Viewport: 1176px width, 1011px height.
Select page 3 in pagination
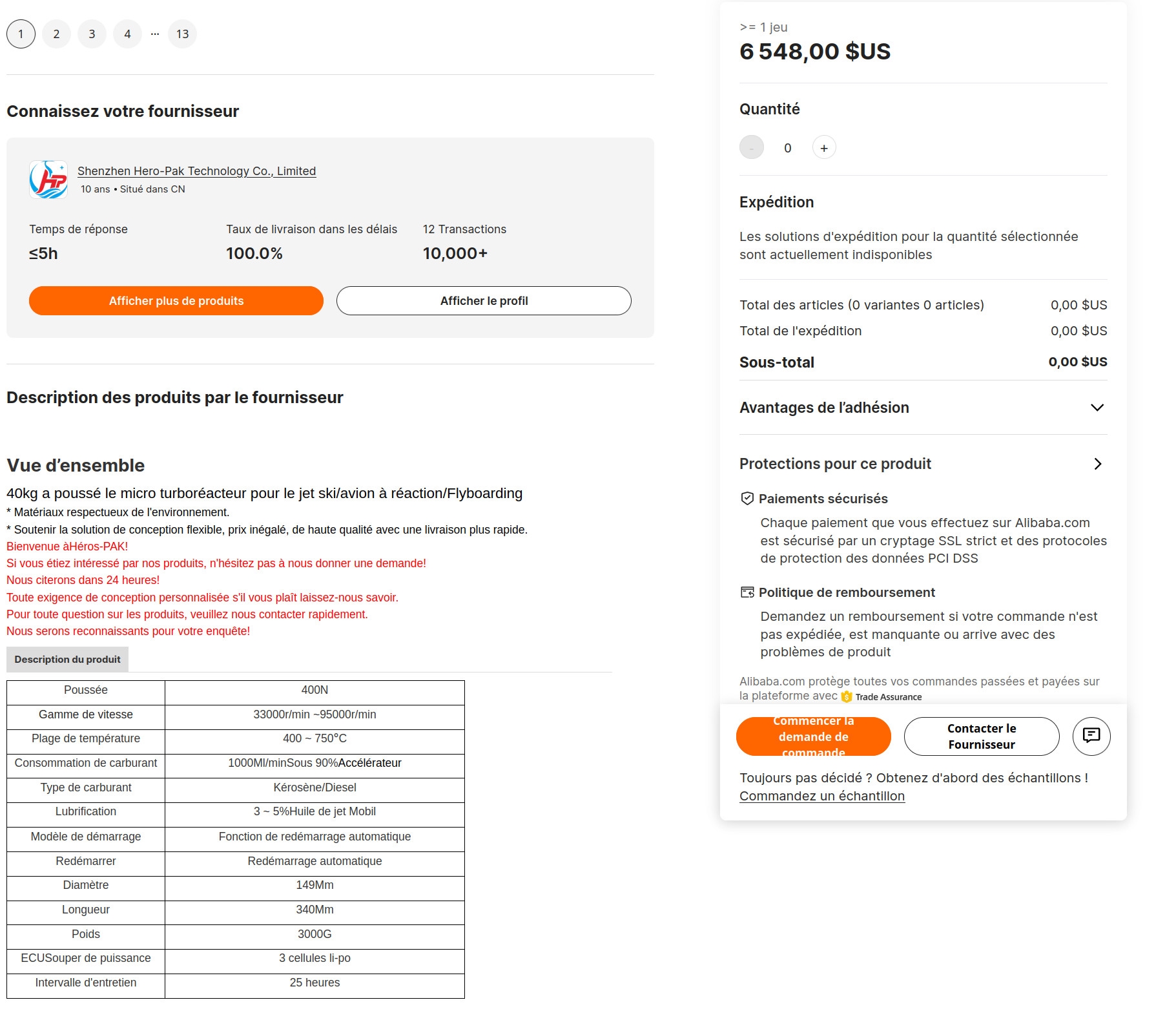(92, 34)
